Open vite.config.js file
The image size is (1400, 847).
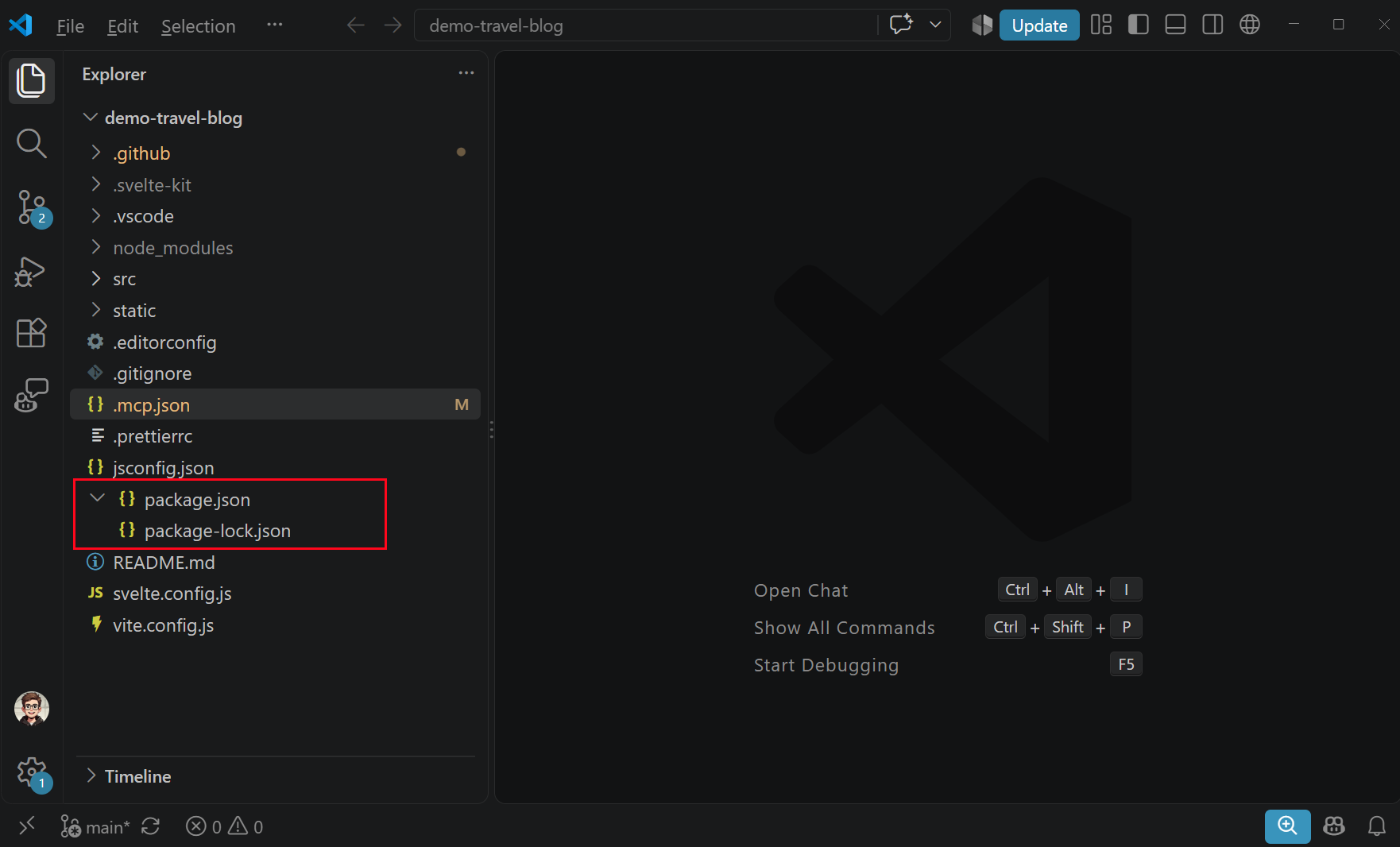point(275,625)
